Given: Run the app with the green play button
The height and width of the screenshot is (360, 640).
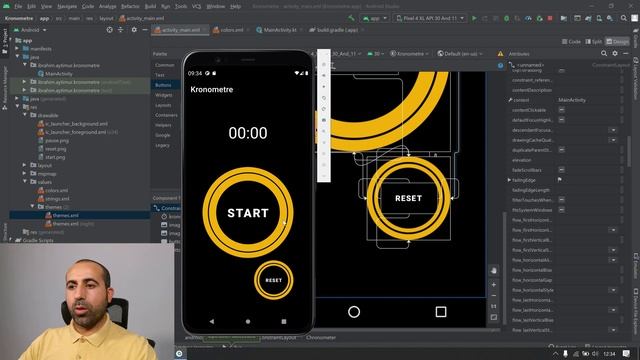Looking at the screenshot, I should pyautogui.click(x=474, y=18).
